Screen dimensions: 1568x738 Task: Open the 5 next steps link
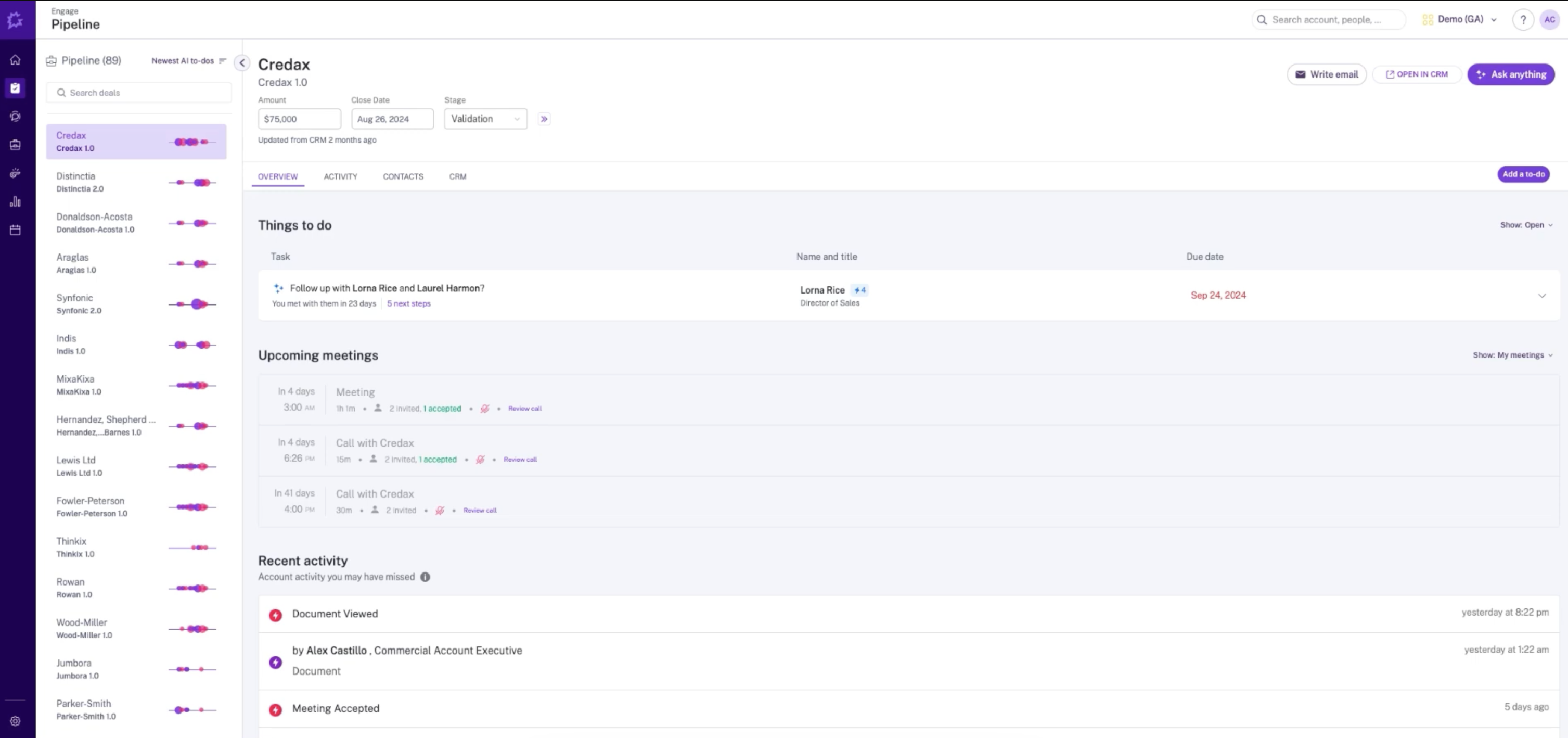point(408,303)
